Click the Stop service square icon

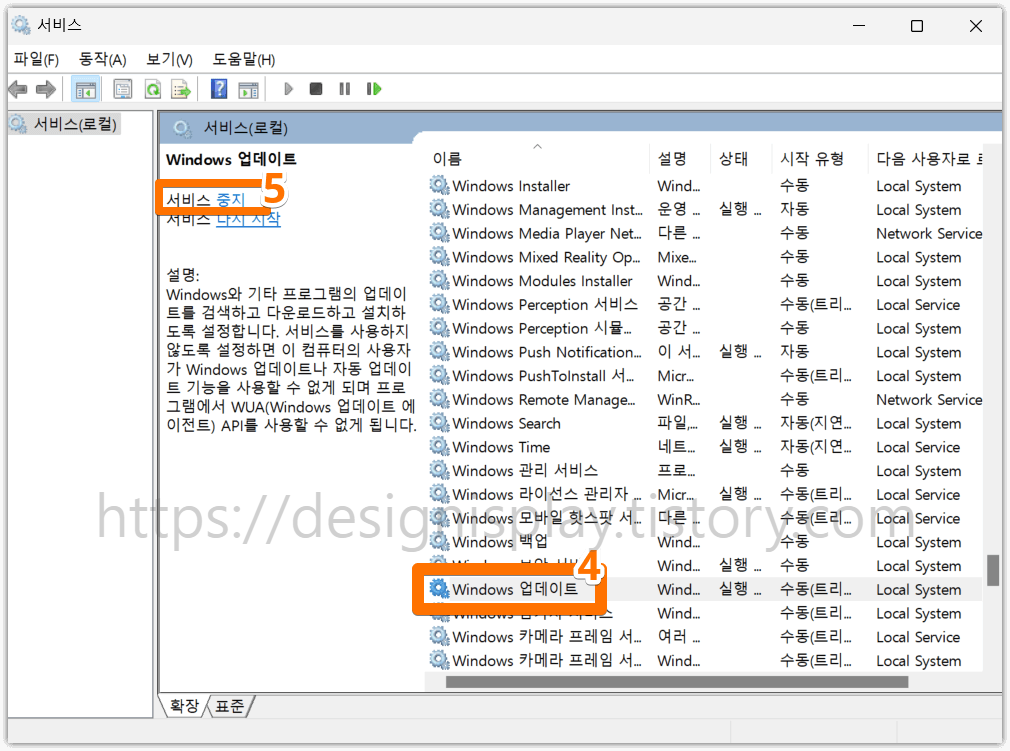316,89
